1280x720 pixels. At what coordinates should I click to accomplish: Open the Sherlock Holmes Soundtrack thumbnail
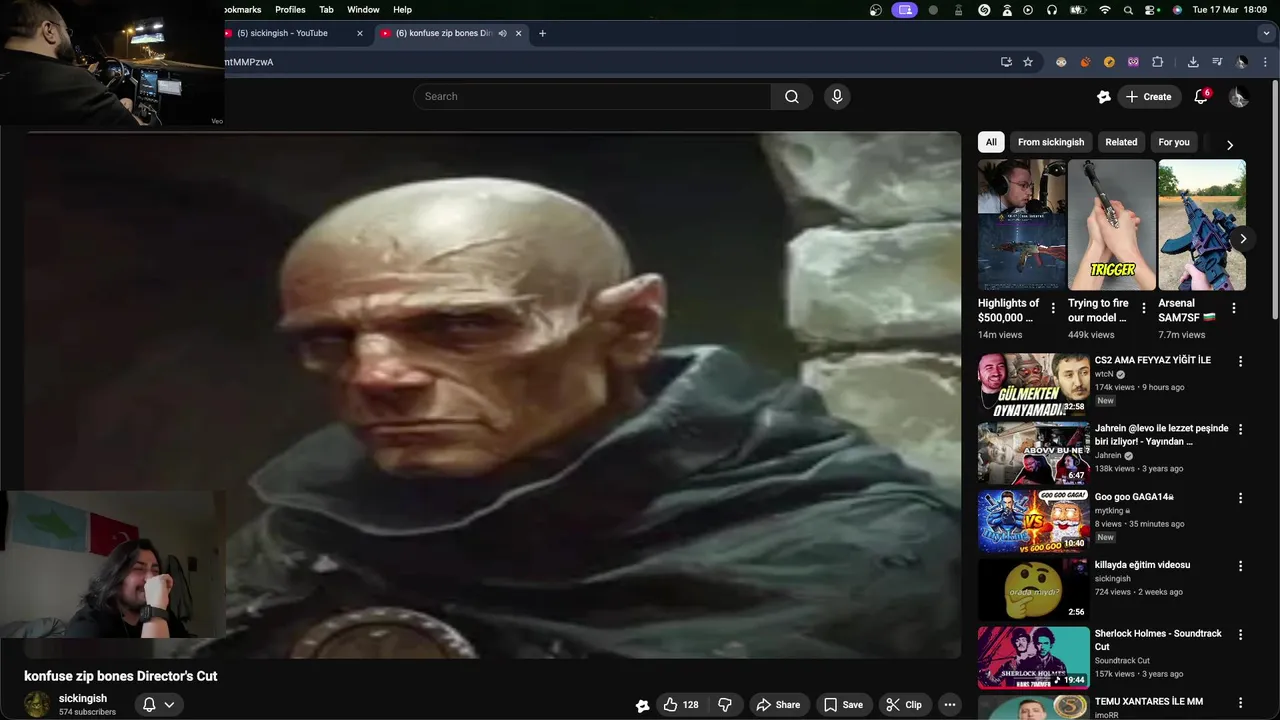click(x=1033, y=658)
